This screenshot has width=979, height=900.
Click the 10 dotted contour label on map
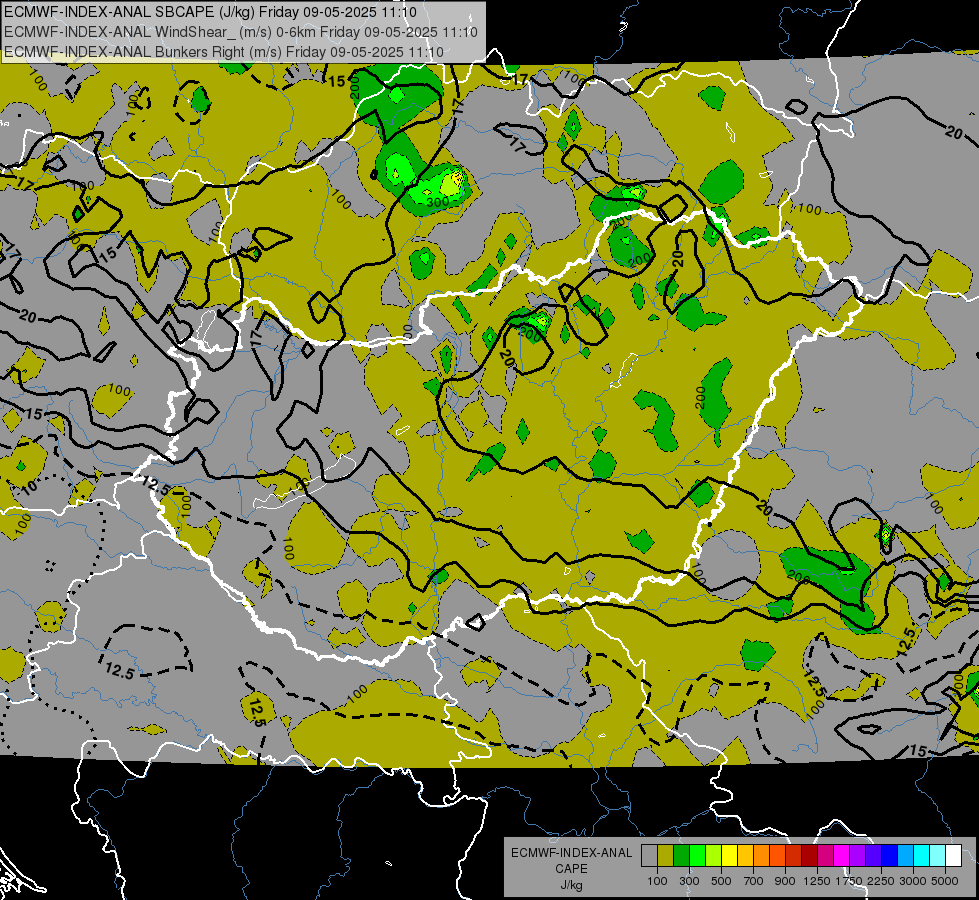click(29, 488)
